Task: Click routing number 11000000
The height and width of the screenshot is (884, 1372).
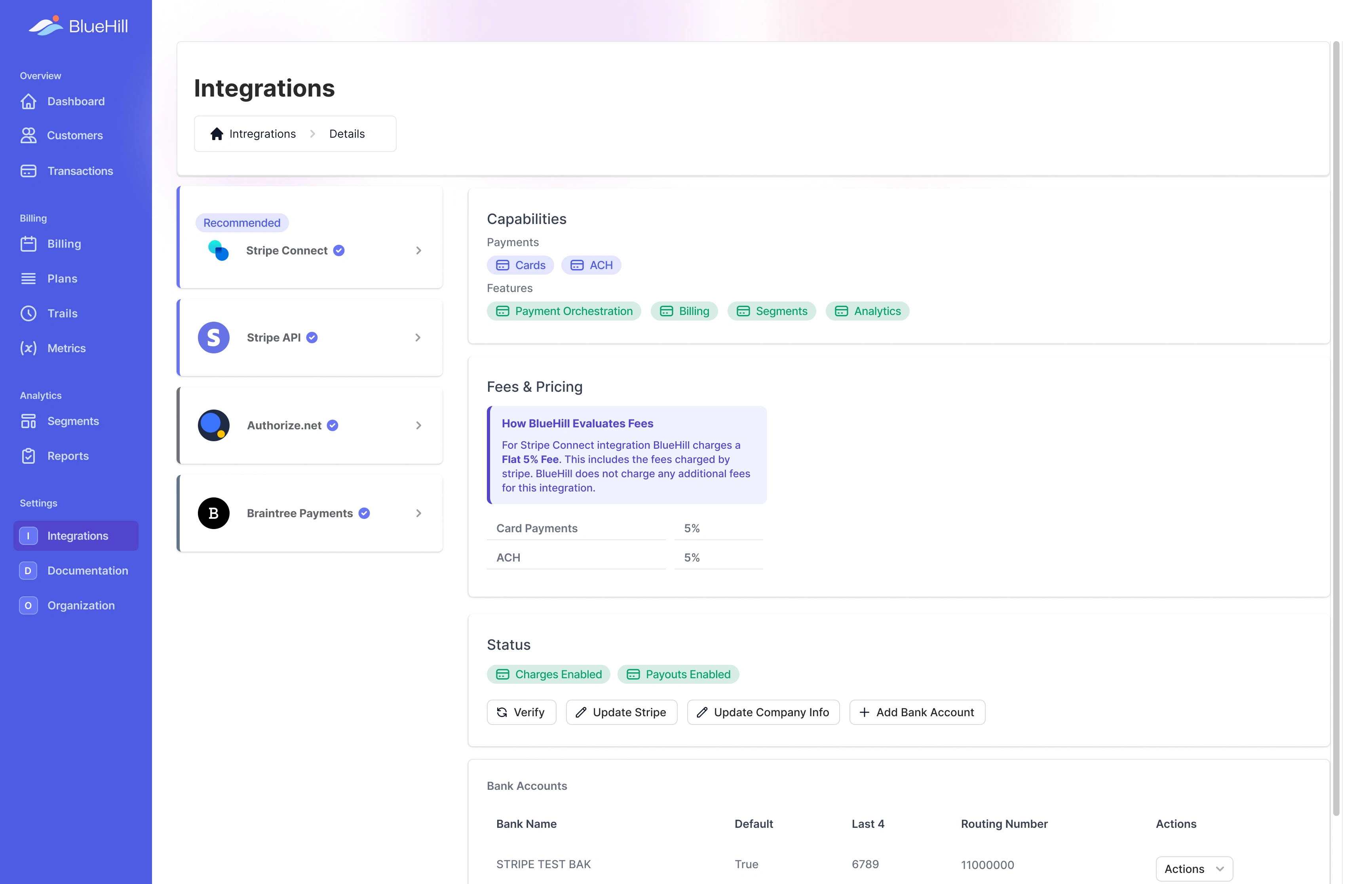Action: (x=987, y=865)
